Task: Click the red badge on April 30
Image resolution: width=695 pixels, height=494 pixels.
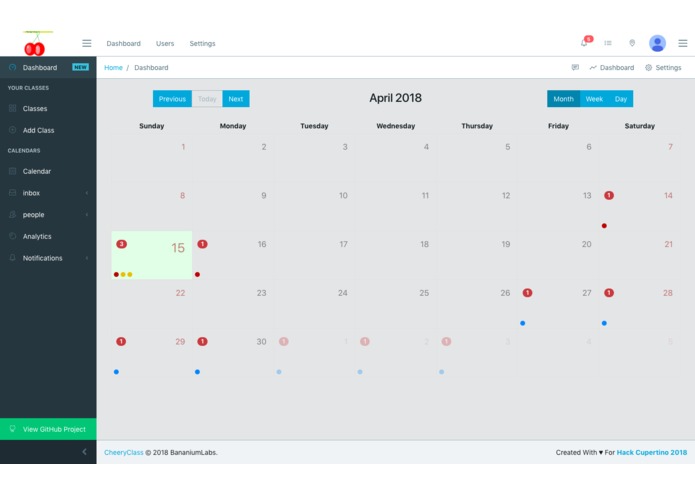Action: tap(203, 342)
